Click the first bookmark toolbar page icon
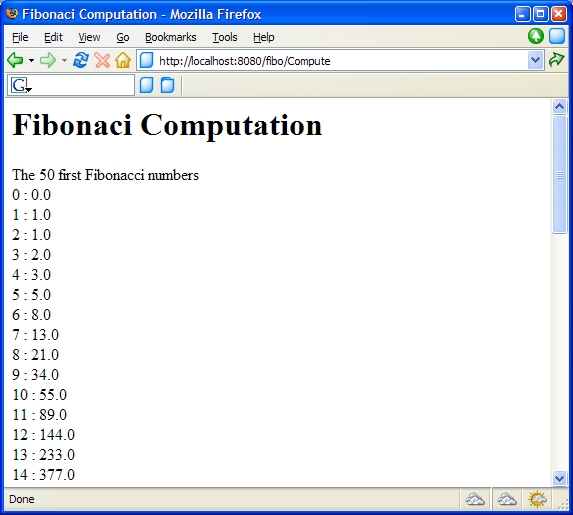The width and height of the screenshot is (573, 515). tap(147, 85)
